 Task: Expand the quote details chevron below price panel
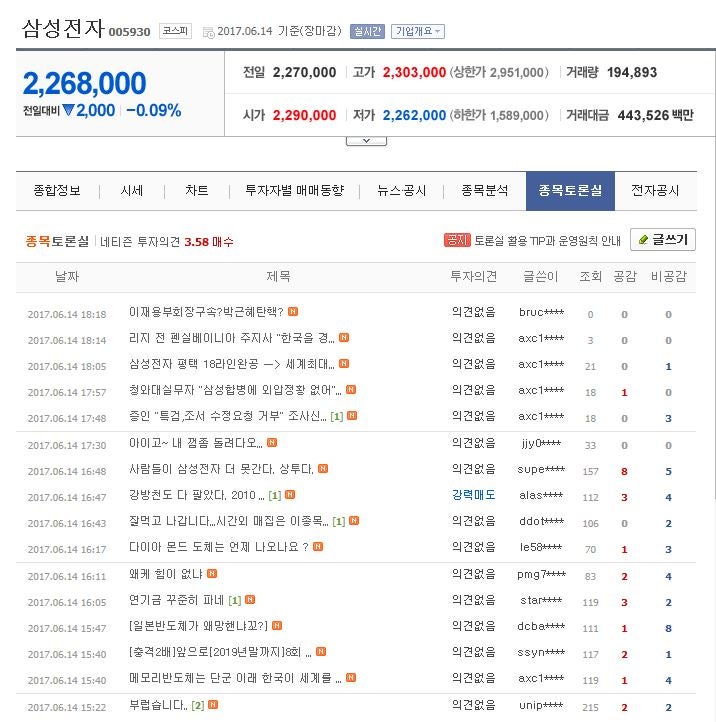(366, 141)
